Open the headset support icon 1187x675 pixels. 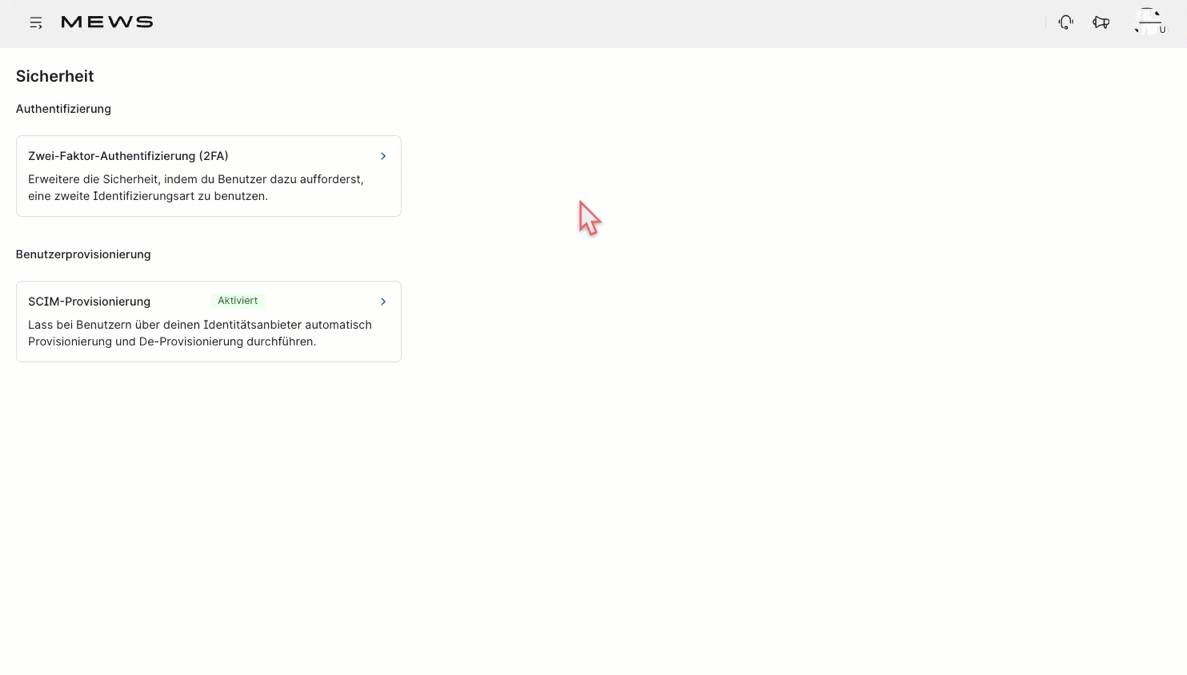point(1065,22)
